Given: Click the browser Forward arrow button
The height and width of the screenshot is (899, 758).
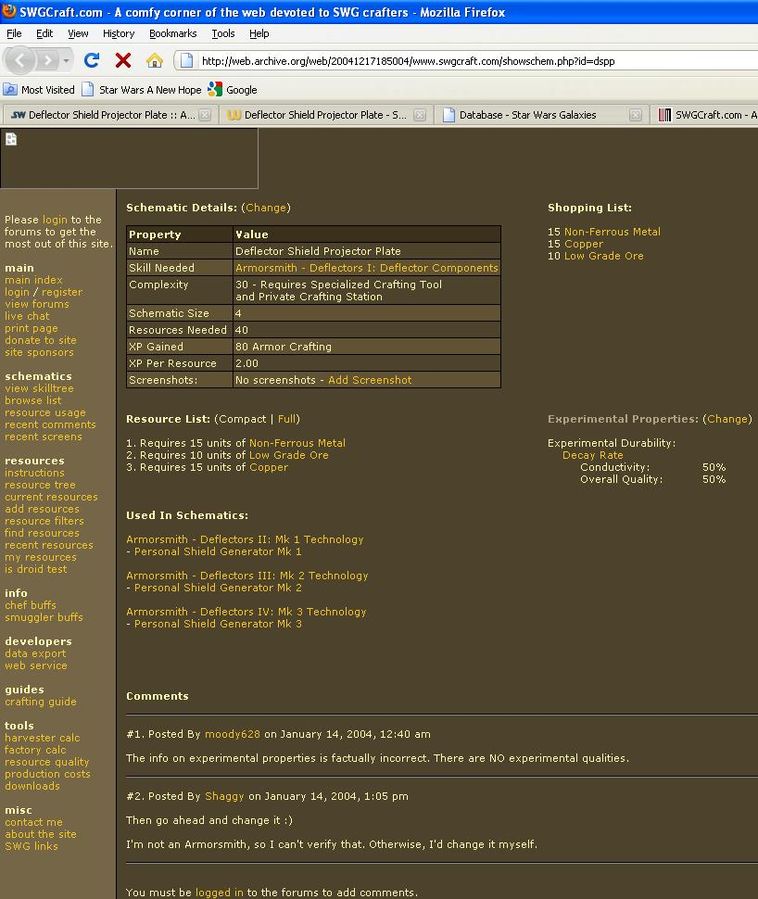Looking at the screenshot, I should click(47, 60).
